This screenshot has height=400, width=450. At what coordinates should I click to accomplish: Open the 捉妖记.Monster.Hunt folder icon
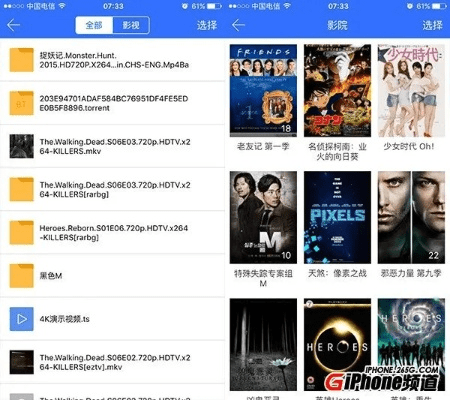(x=21, y=60)
